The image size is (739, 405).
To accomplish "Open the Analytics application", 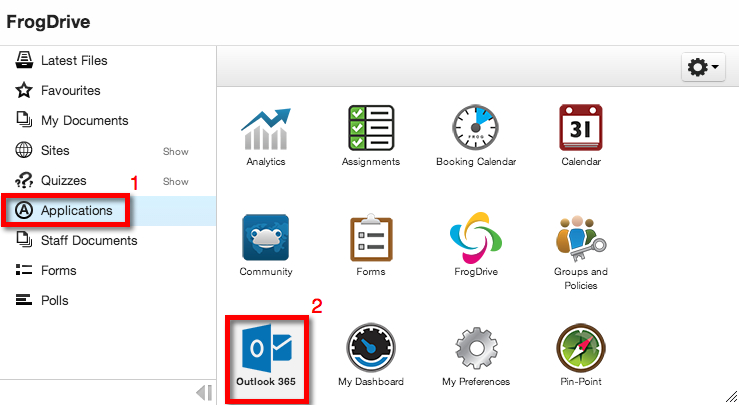I will point(265,136).
